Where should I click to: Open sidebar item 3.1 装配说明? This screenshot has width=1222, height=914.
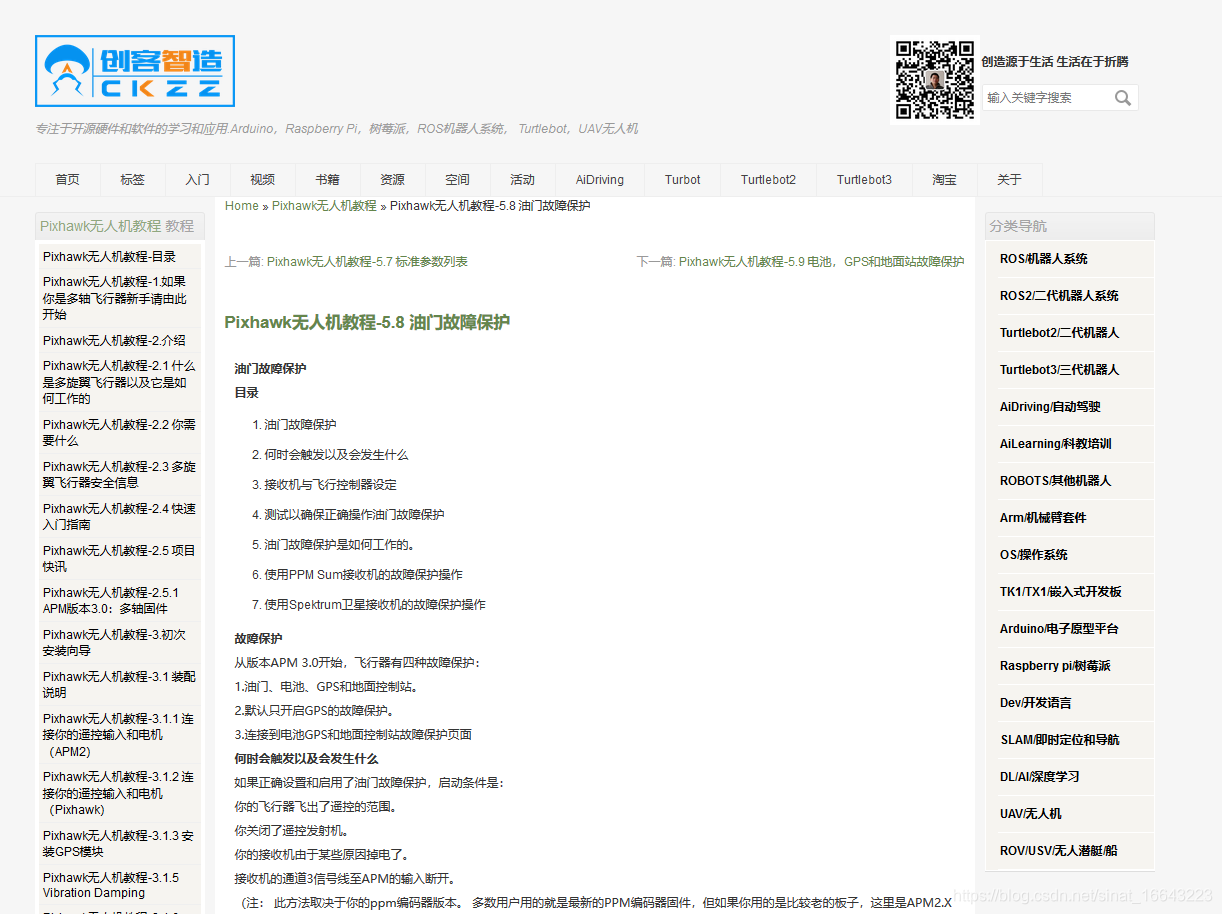(120, 684)
